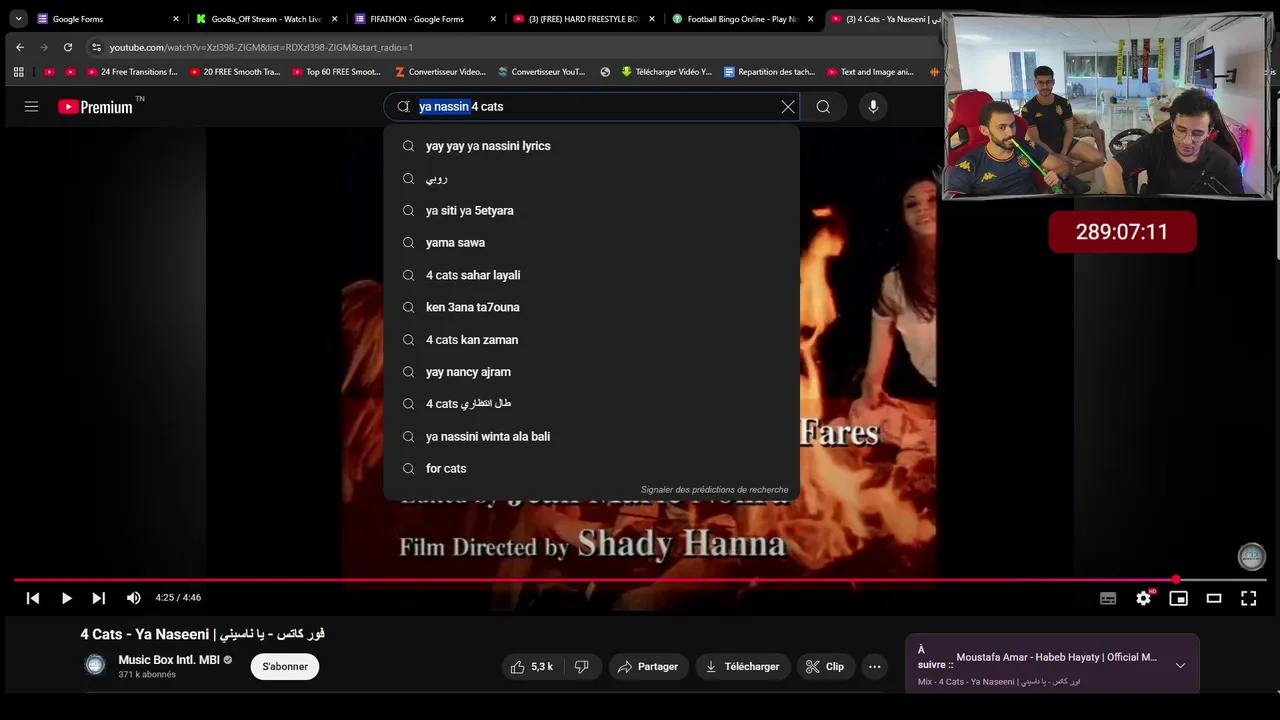The width and height of the screenshot is (1280, 720).
Task: Skip to previous video in the player
Action: point(33,598)
